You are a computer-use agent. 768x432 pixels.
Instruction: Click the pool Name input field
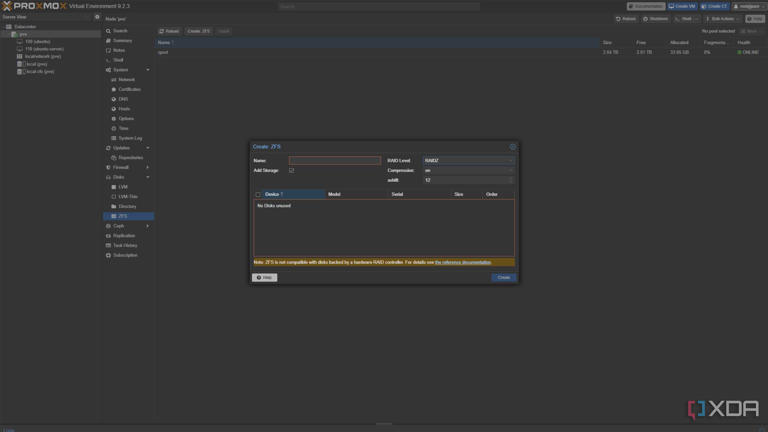tap(335, 161)
